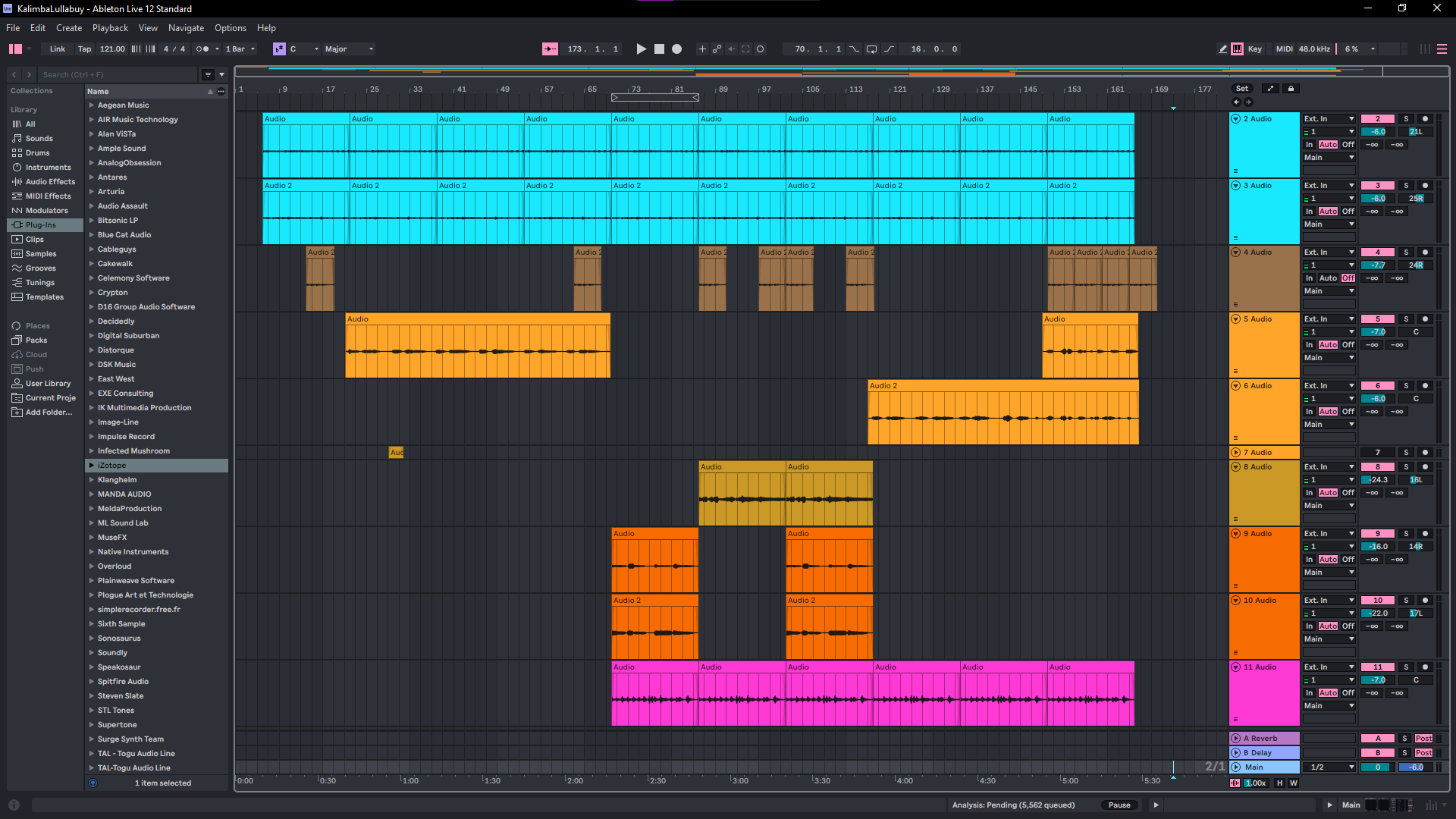
Task: Click the Tap tempo button
Action: pos(84,49)
